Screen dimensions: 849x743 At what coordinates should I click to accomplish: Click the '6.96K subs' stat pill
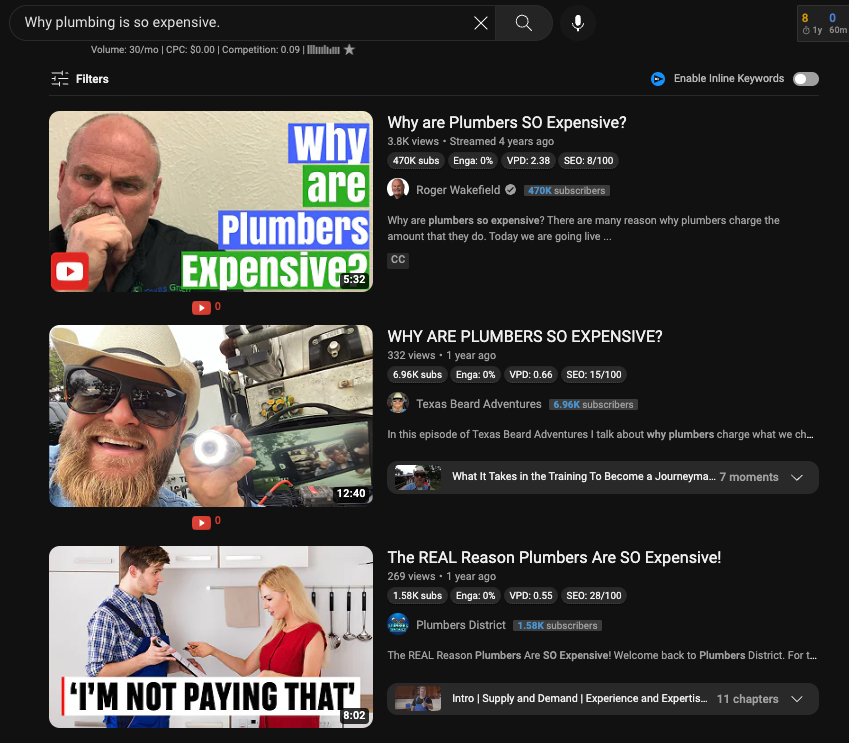pos(417,375)
